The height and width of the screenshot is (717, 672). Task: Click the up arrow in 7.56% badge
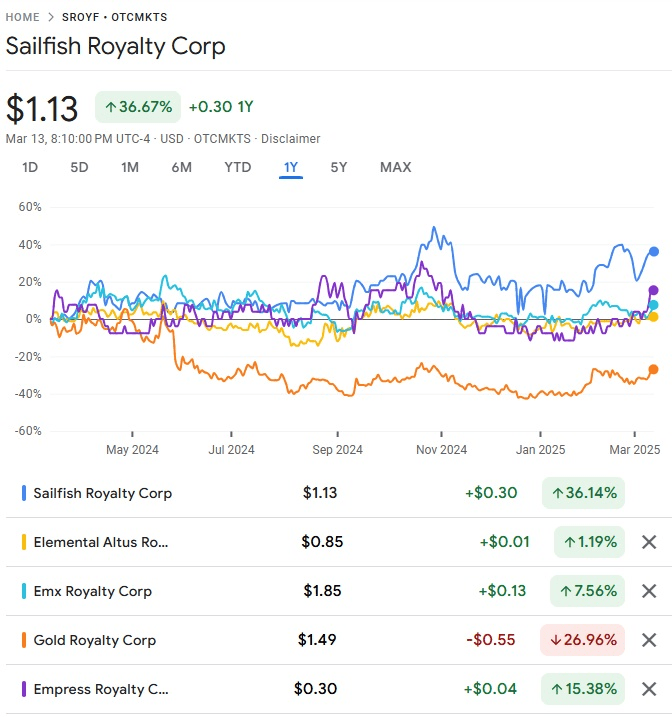tap(565, 591)
